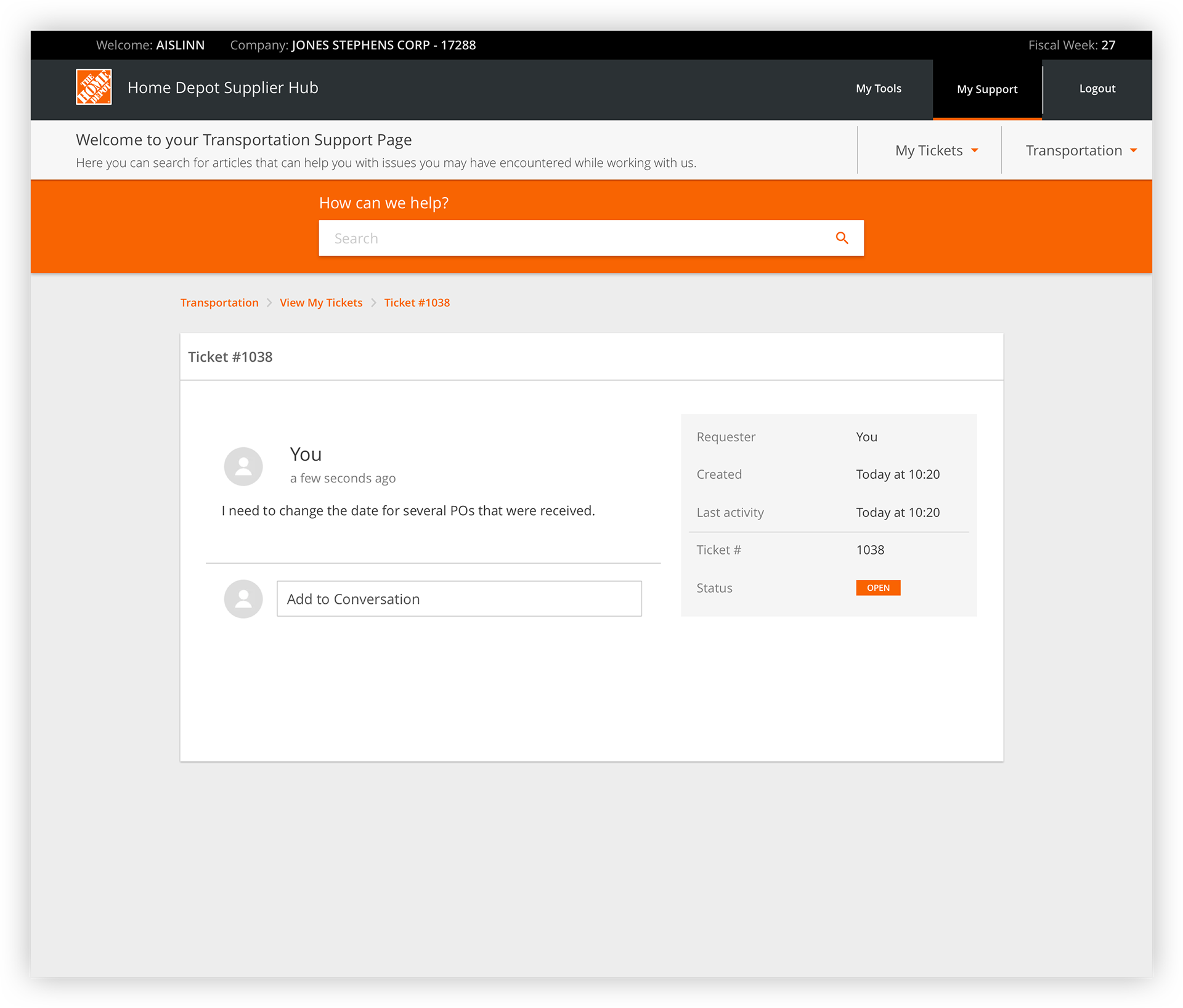
Task: Click the chevron after Transportation breadcrumb
Action: (269, 303)
